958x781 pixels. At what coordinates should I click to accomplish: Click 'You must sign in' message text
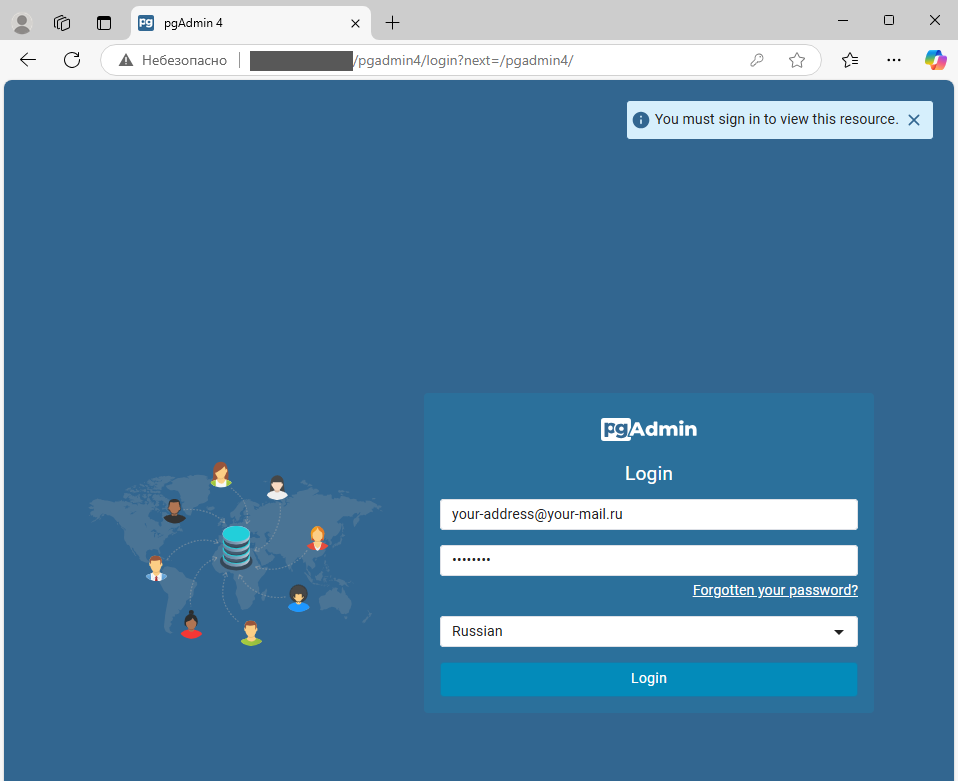(777, 119)
